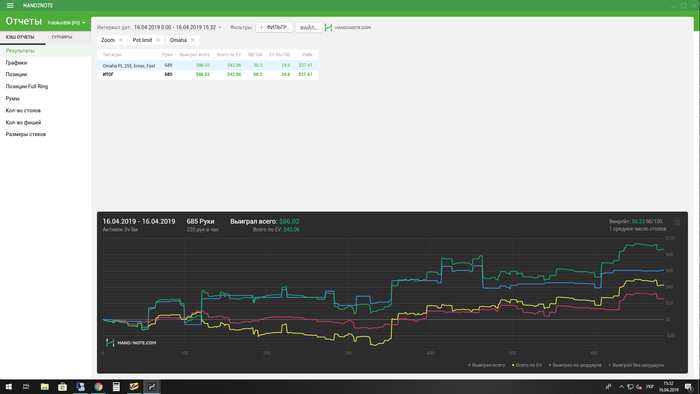700x394 pixels.
Task: Remove the Zoom filter chip
Action: point(121,40)
